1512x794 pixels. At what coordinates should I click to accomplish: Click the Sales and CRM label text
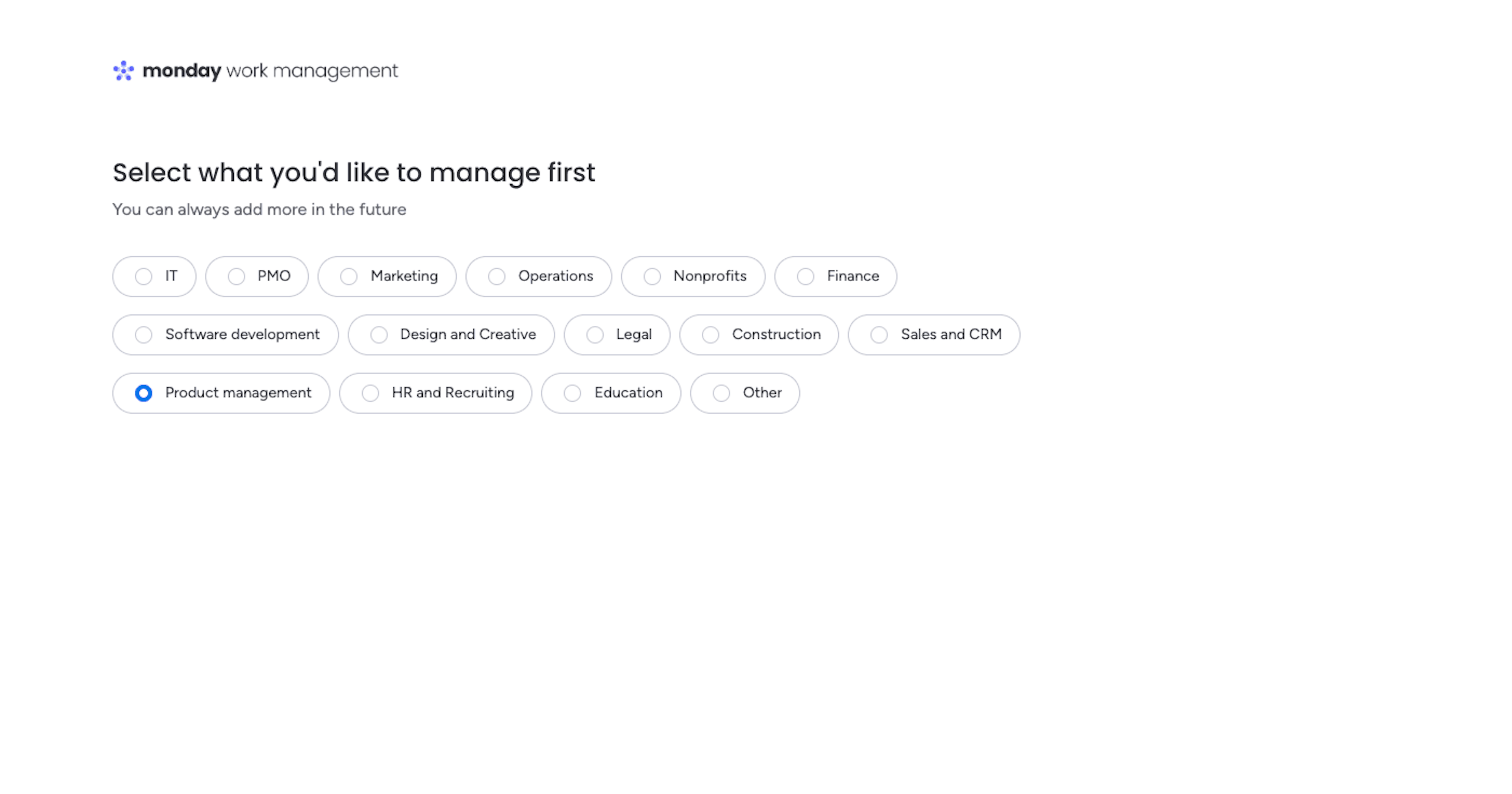click(x=951, y=334)
